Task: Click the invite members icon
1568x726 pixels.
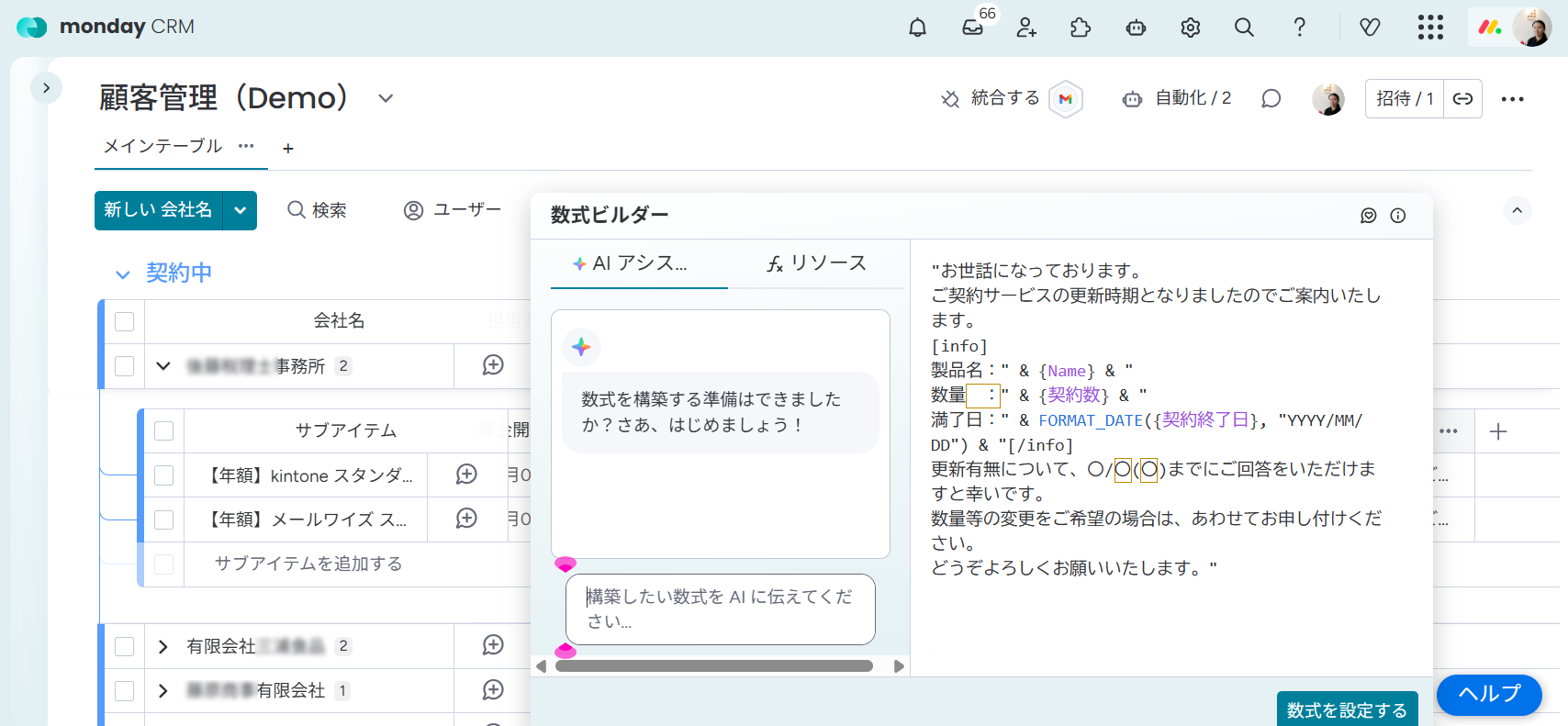Action: pyautogui.click(x=1026, y=28)
